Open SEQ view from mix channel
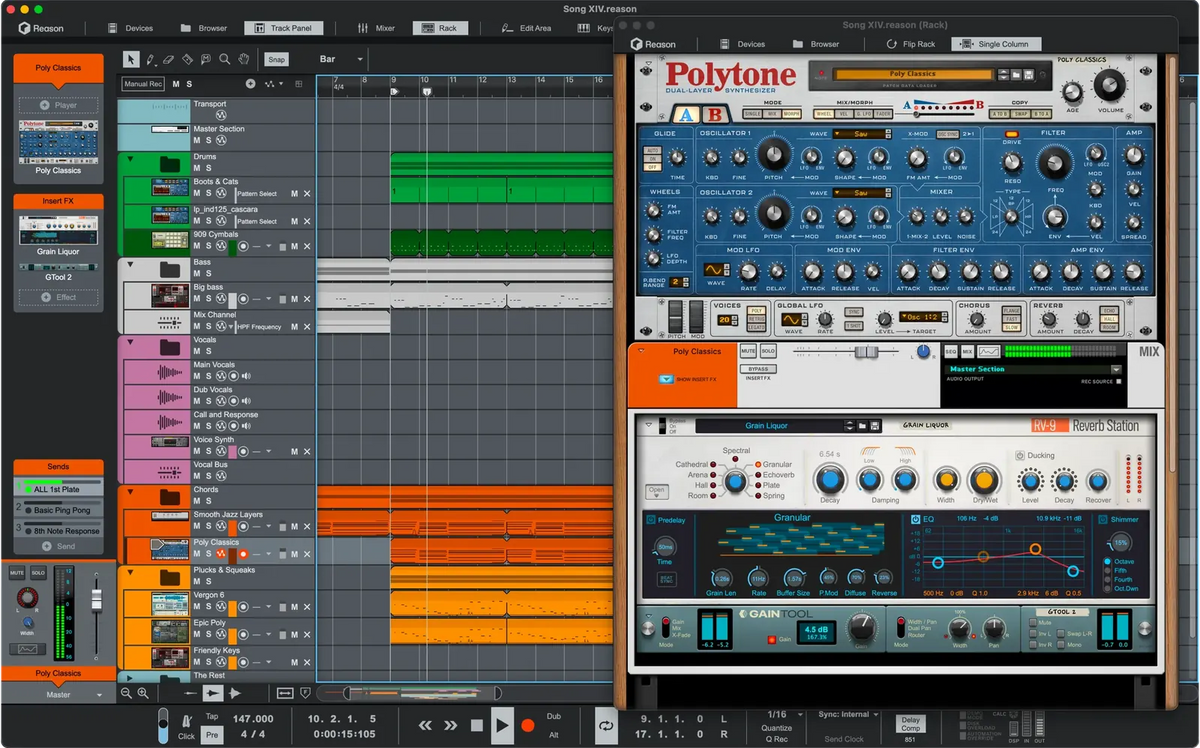 tap(951, 352)
